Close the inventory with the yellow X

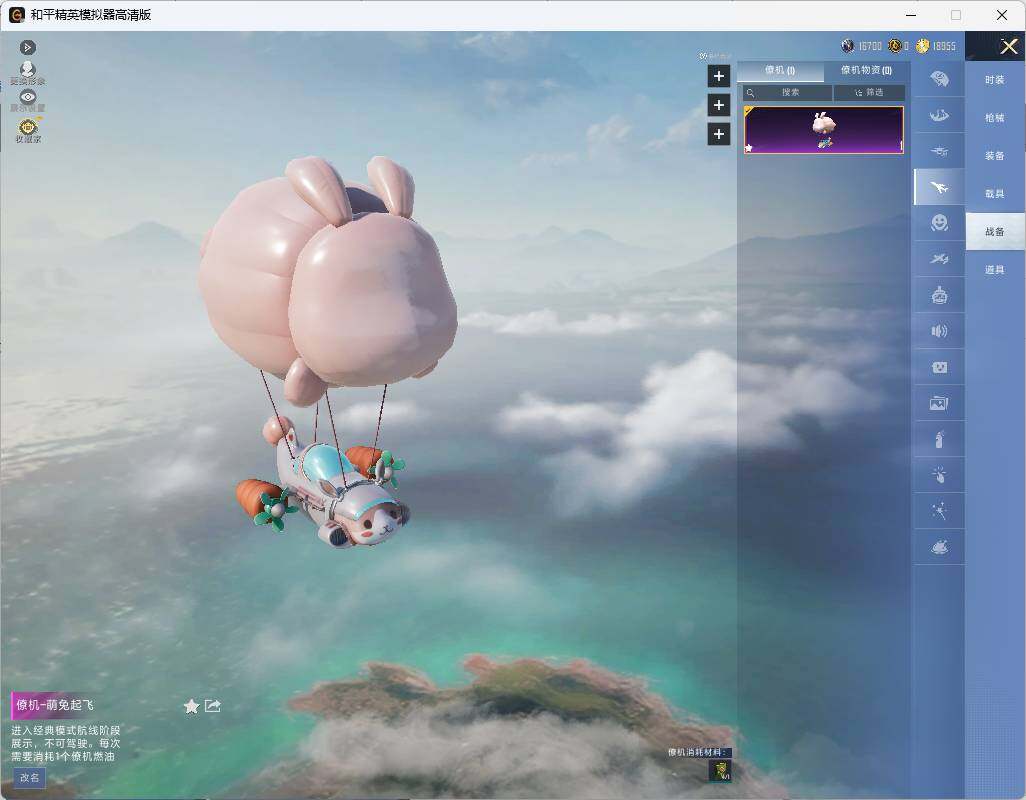pyautogui.click(x=1008, y=46)
